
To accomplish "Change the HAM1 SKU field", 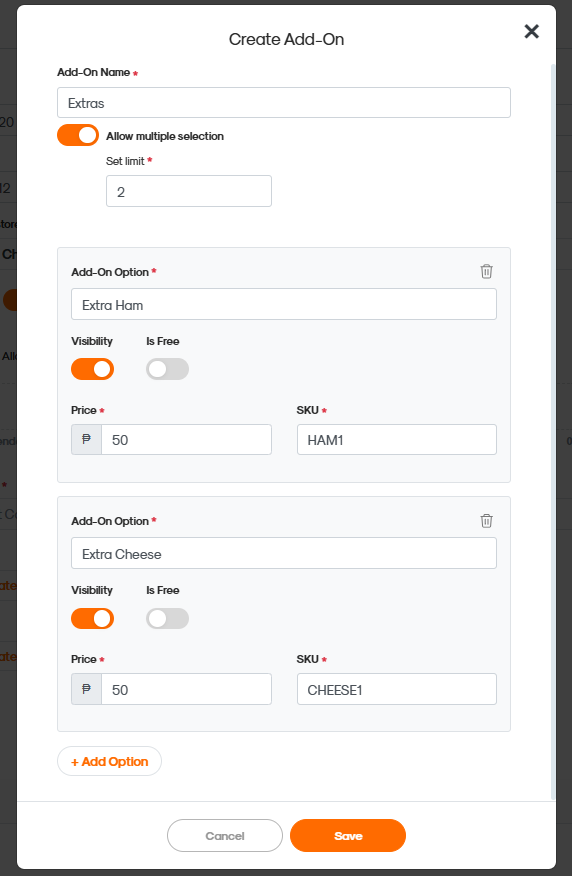I will pyautogui.click(x=397, y=440).
